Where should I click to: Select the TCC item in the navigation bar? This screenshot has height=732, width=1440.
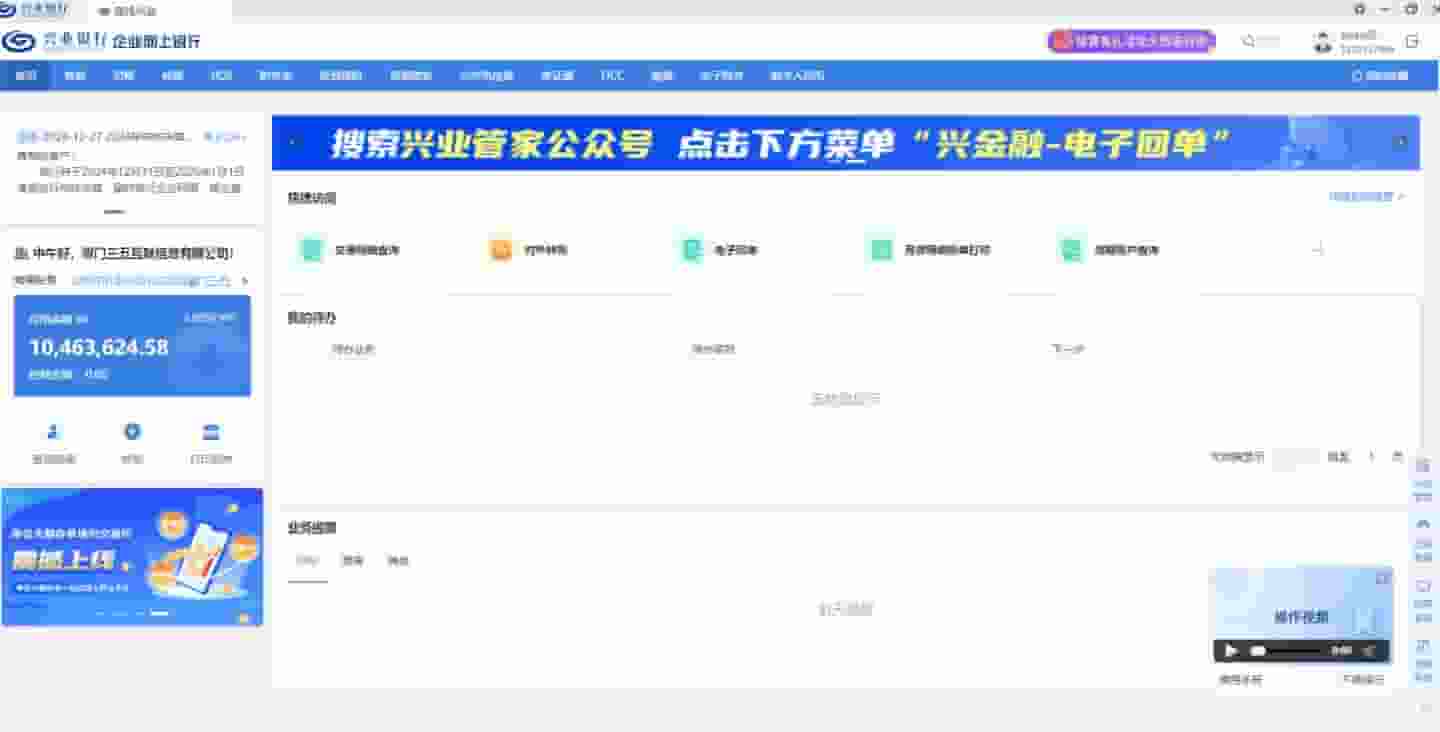(612, 76)
